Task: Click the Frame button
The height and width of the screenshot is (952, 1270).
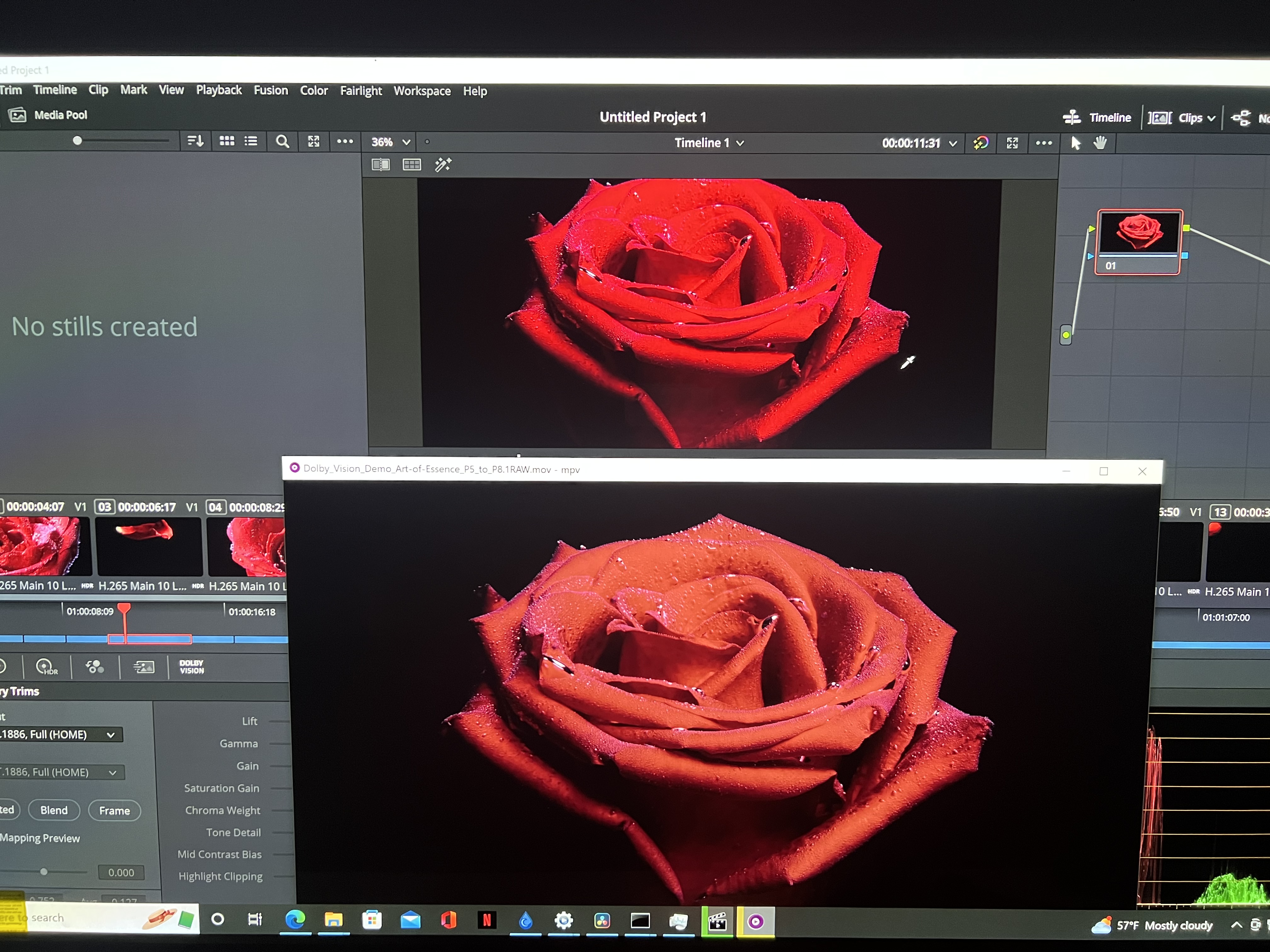Action: coord(114,810)
